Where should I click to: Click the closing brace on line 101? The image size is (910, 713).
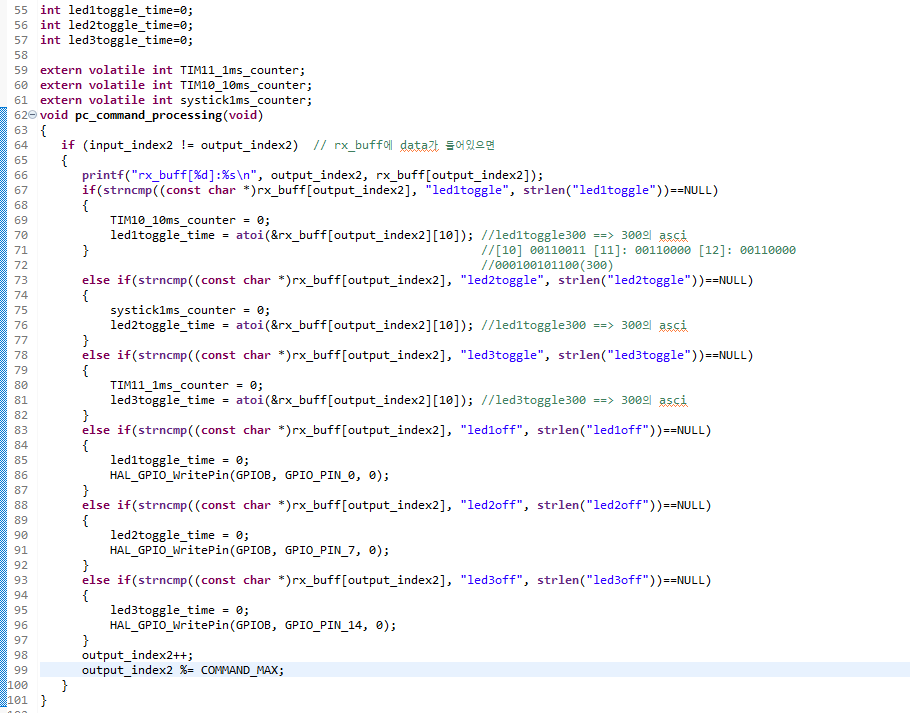[44, 700]
